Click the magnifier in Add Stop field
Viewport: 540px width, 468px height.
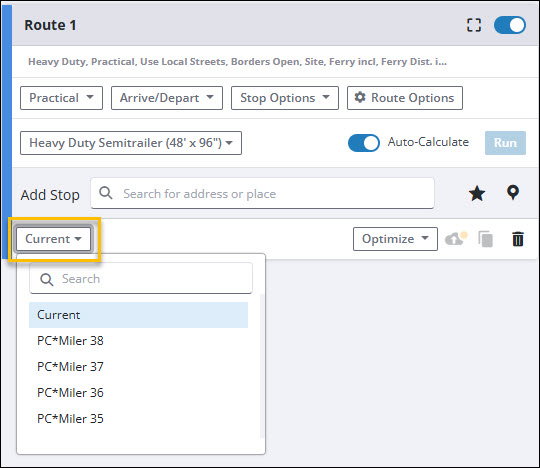click(x=106, y=193)
